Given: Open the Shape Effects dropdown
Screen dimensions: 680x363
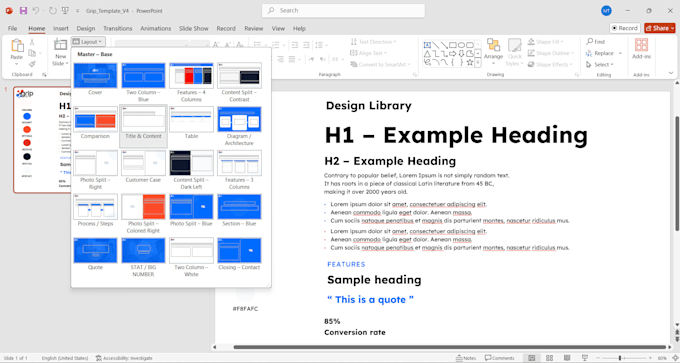Looking at the screenshot, I should (550, 65).
